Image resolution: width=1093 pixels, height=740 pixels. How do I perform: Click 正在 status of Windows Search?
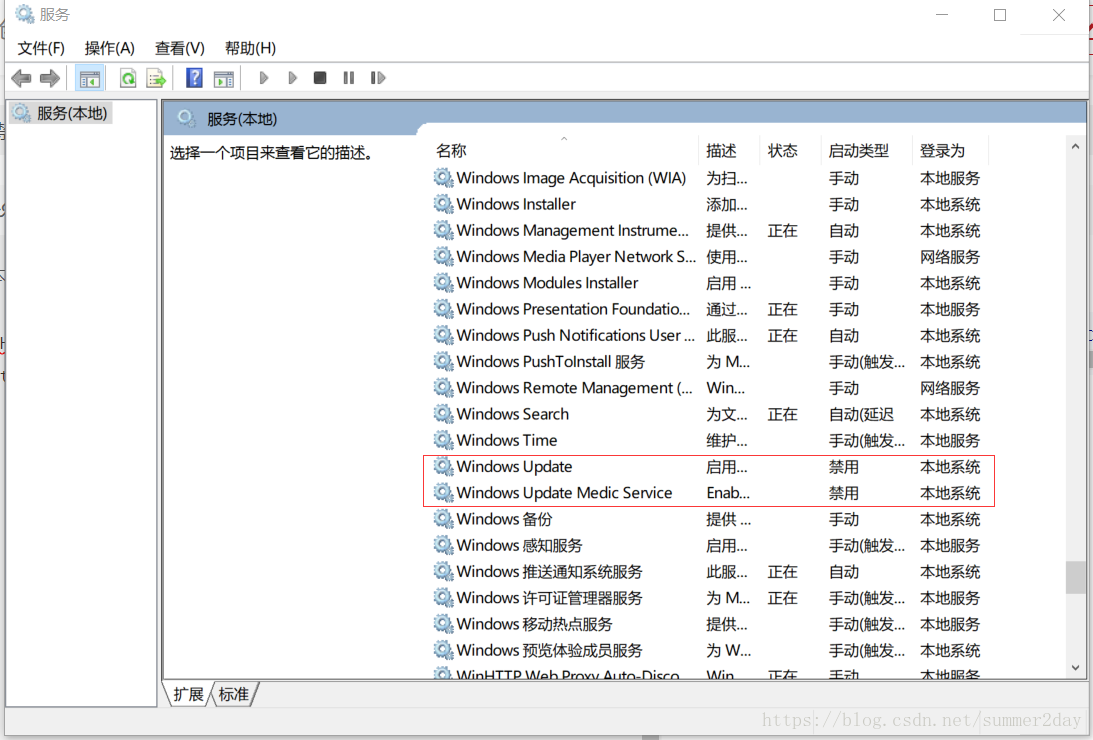click(x=782, y=414)
